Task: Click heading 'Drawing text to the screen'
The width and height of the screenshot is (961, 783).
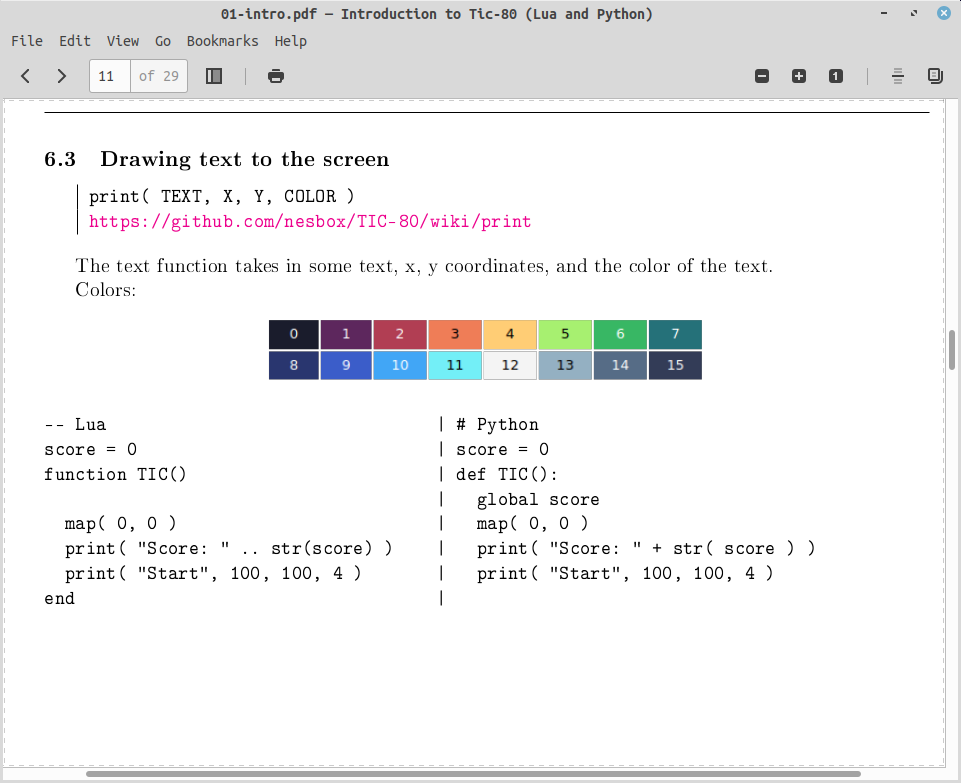Action: tap(245, 159)
